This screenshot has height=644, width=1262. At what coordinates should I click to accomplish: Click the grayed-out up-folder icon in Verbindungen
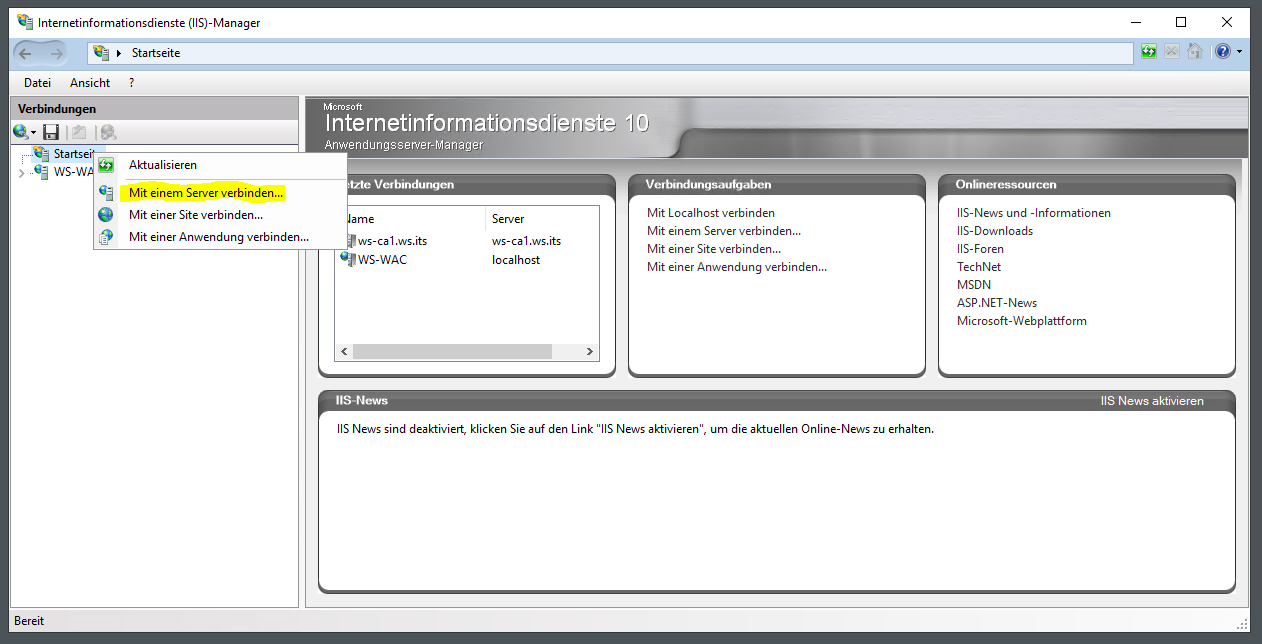pyautogui.click(x=79, y=132)
